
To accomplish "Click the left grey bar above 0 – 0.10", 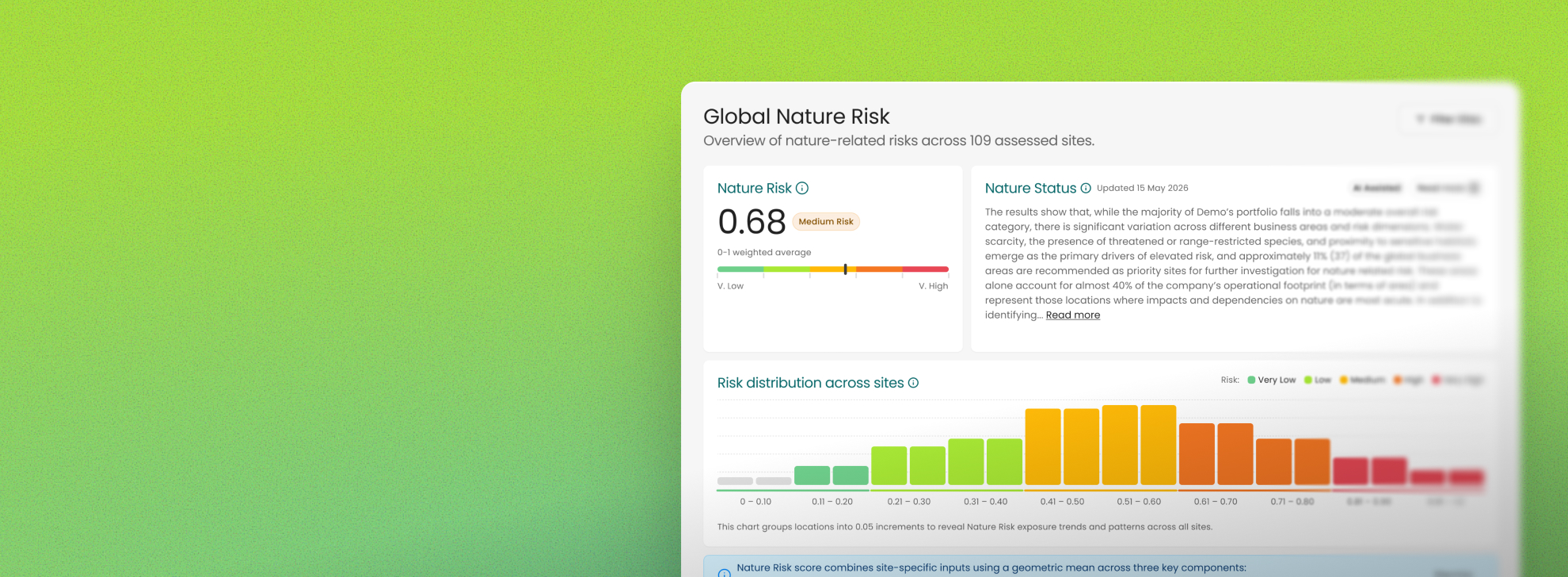I will point(735,481).
